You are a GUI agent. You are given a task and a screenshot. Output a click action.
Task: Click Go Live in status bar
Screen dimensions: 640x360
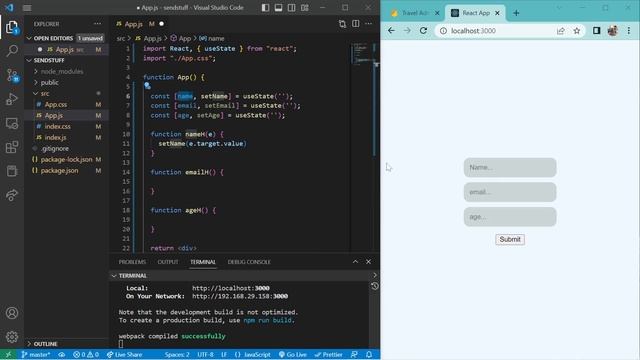point(293,355)
